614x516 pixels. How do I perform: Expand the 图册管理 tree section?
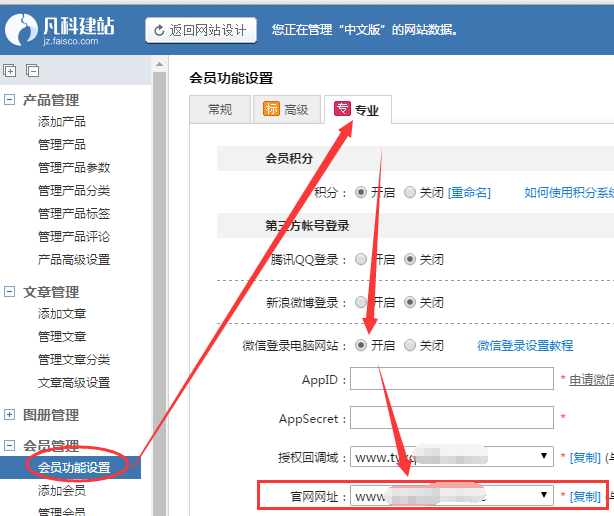10,415
